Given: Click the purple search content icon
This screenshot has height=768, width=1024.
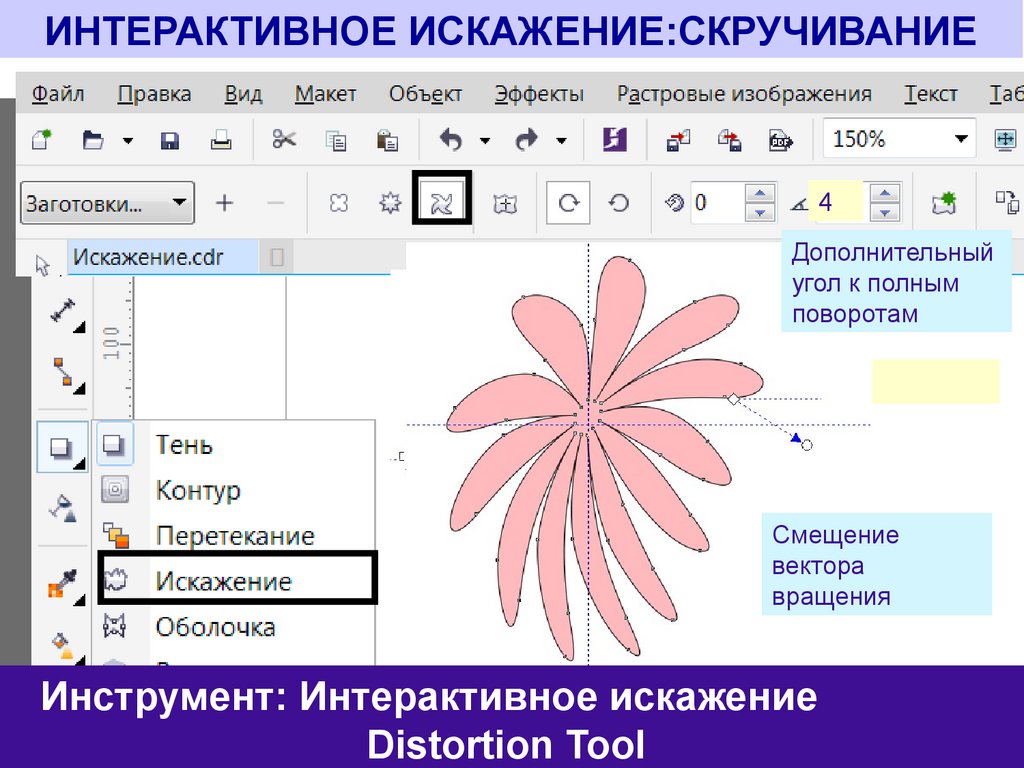Looking at the screenshot, I should click(x=615, y=139).
